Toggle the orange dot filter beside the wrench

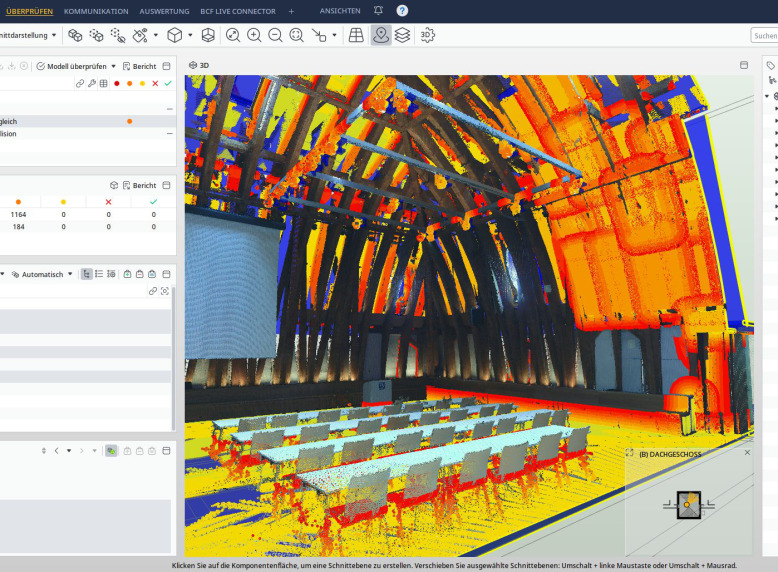(130, 83)
